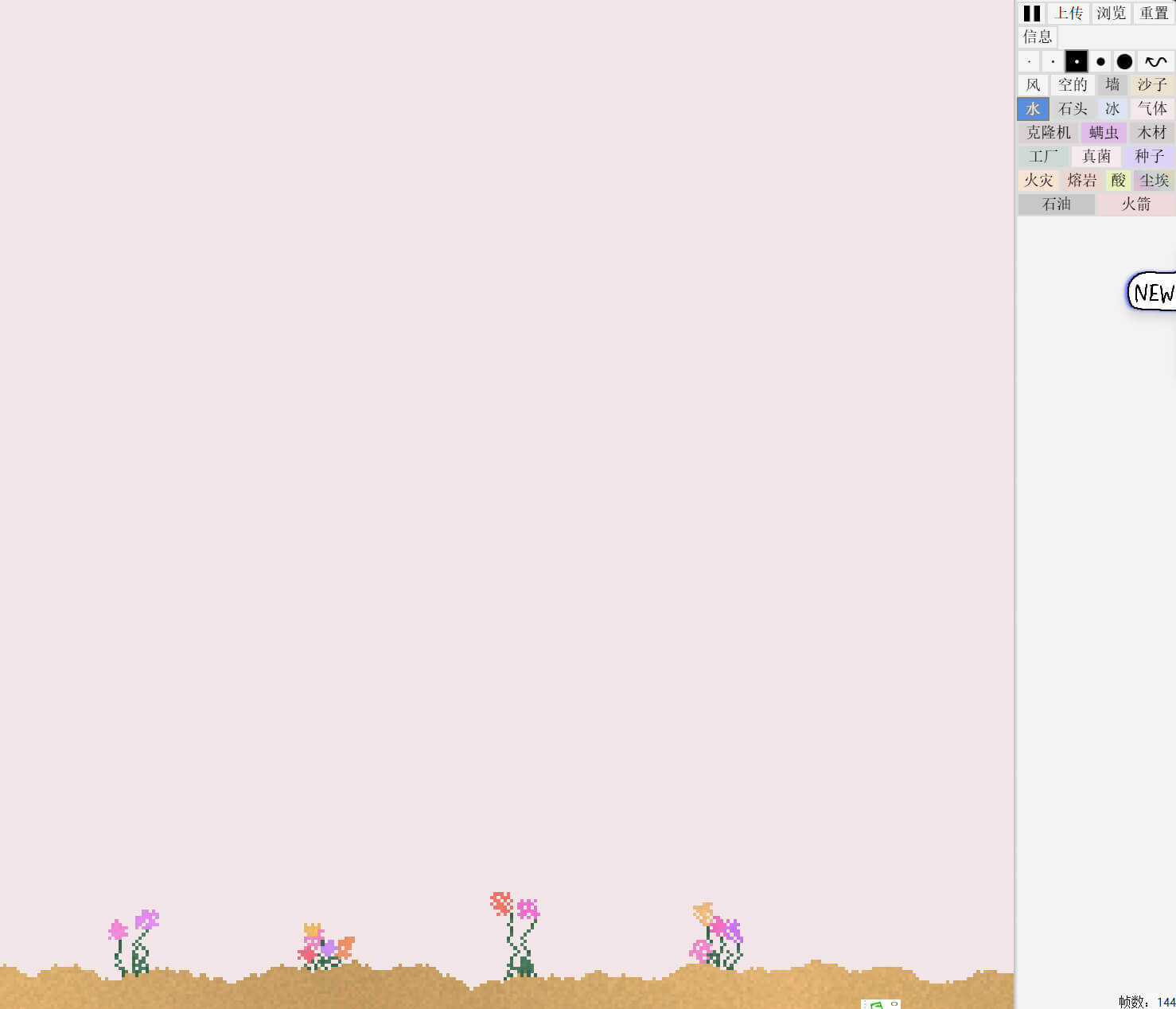Click the red flower in the canvas center
The image size is (1176, 1009).
click(501, 903)
